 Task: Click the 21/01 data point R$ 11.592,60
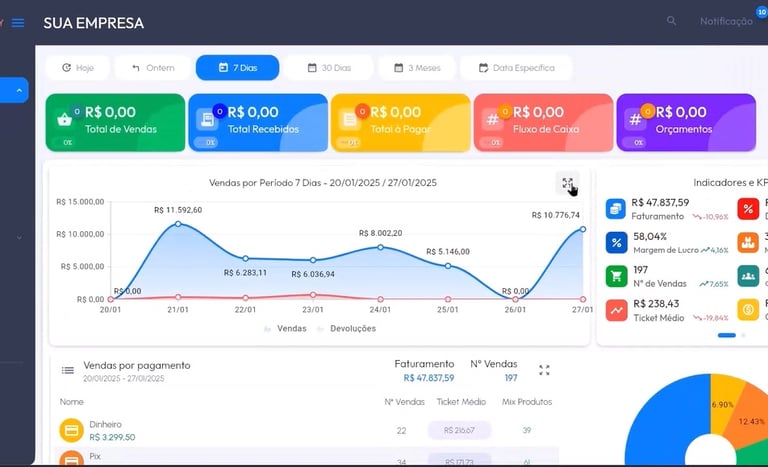[178, 223]
